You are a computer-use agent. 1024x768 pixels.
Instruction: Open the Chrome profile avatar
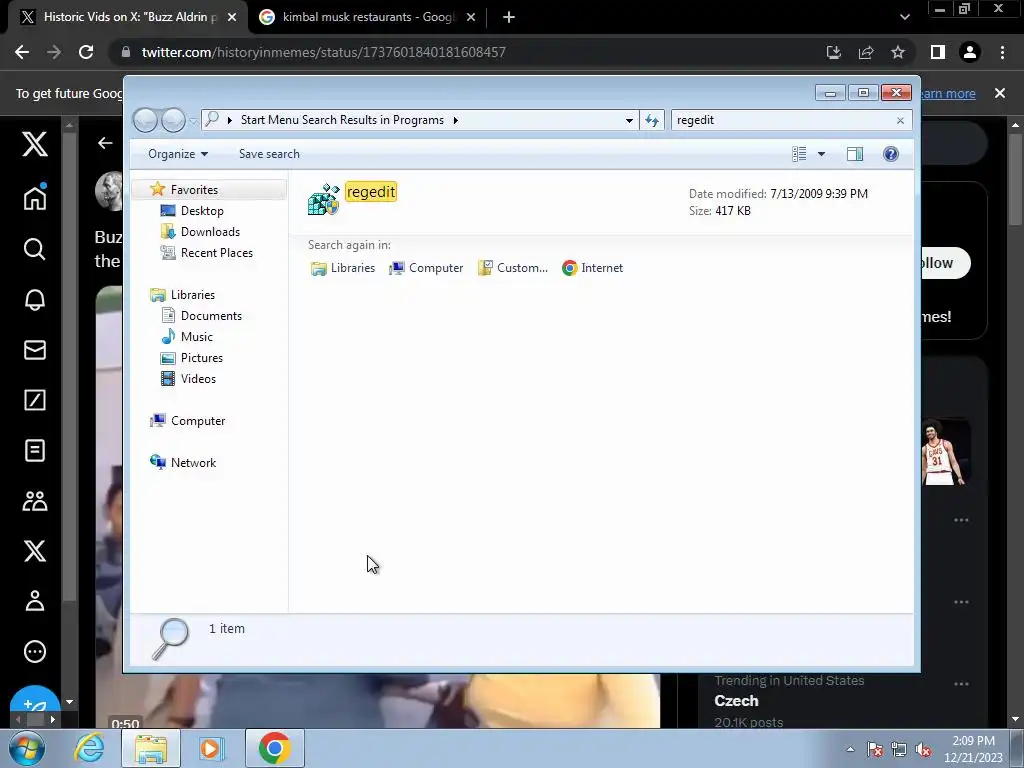[970, 52]
